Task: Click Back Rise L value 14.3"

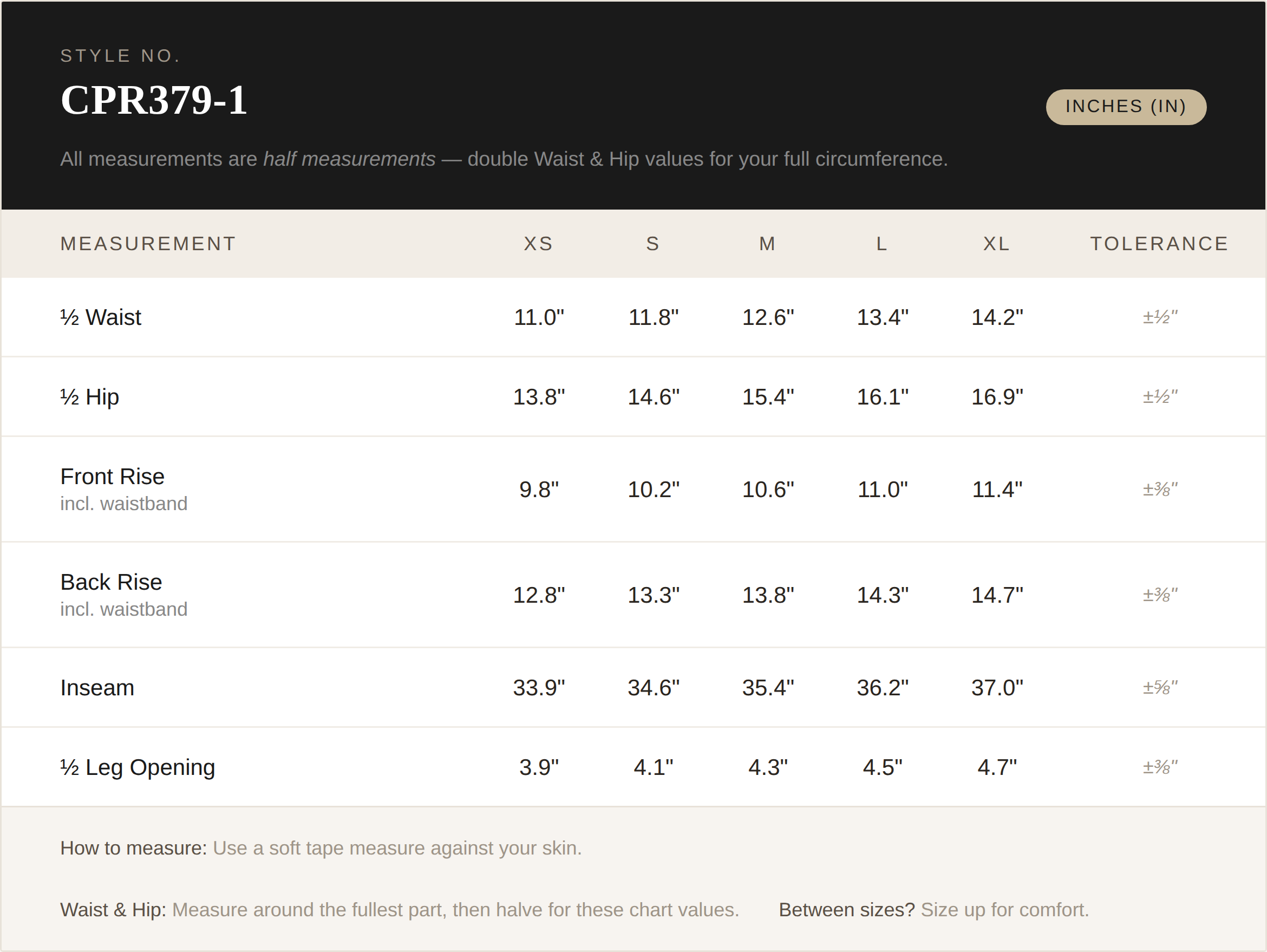Action: point(882,595)
